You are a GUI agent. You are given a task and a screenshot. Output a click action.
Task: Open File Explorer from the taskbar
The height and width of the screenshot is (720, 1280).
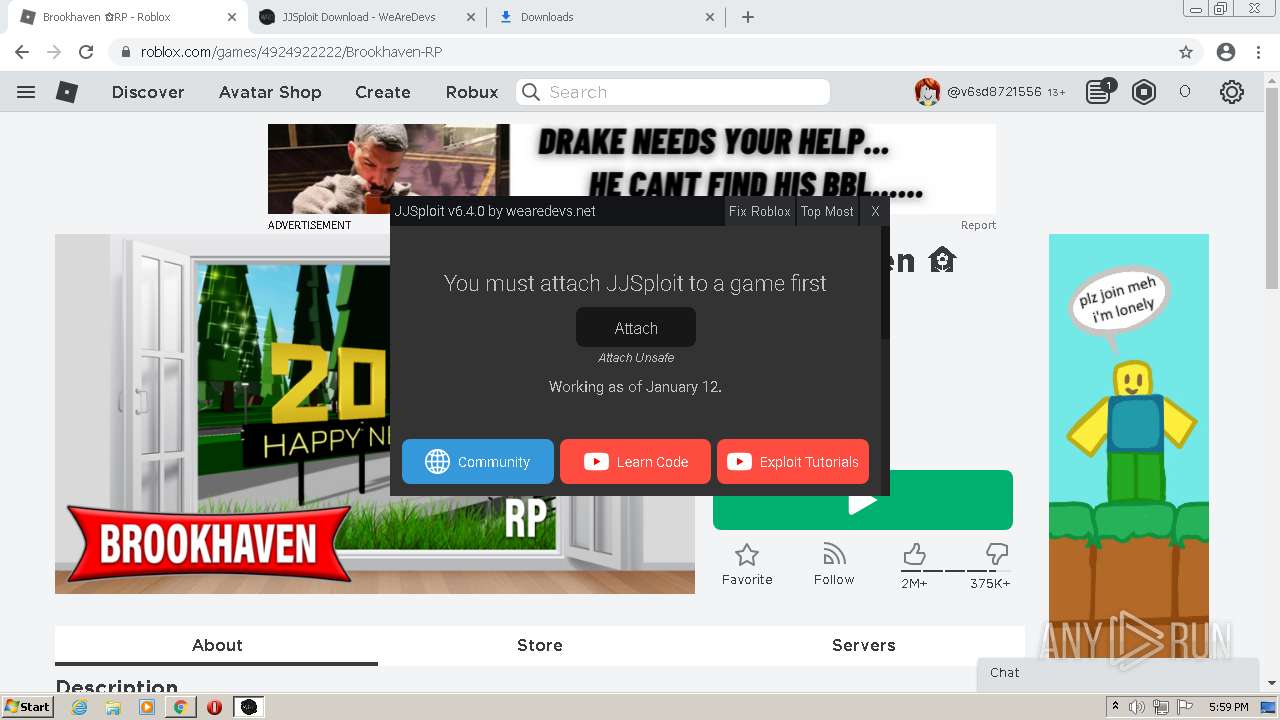(x=113, y=707)
